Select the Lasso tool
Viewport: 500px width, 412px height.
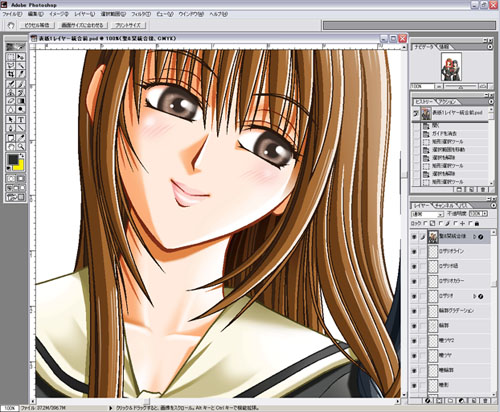click(x=11, y=65)
